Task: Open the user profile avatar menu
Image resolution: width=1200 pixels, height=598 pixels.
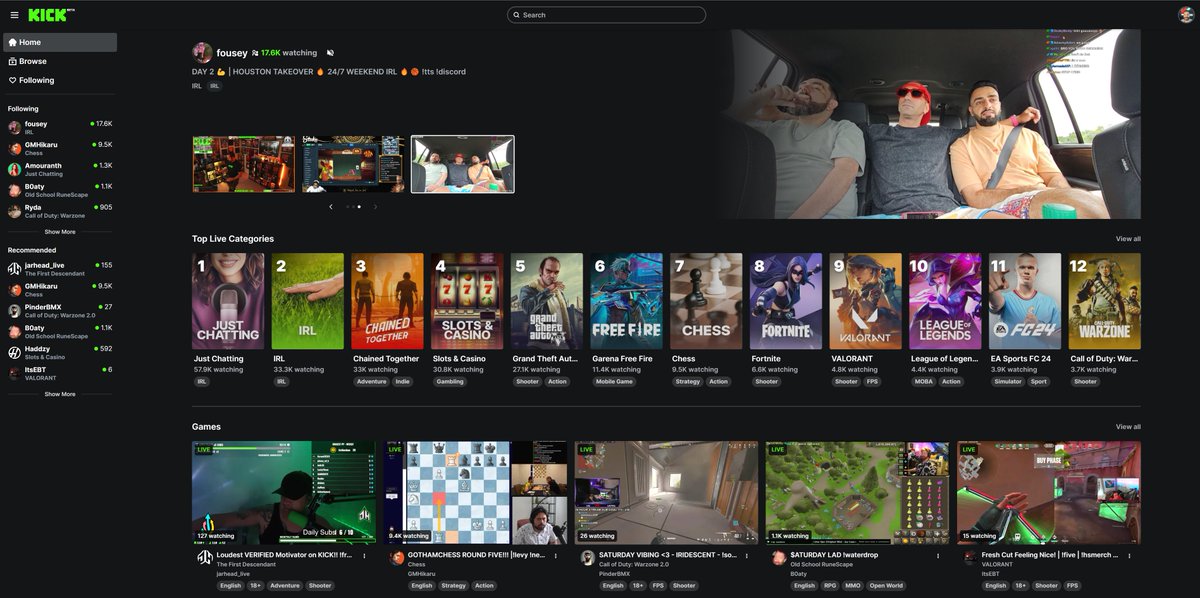Action: (x=1186, y=15)
